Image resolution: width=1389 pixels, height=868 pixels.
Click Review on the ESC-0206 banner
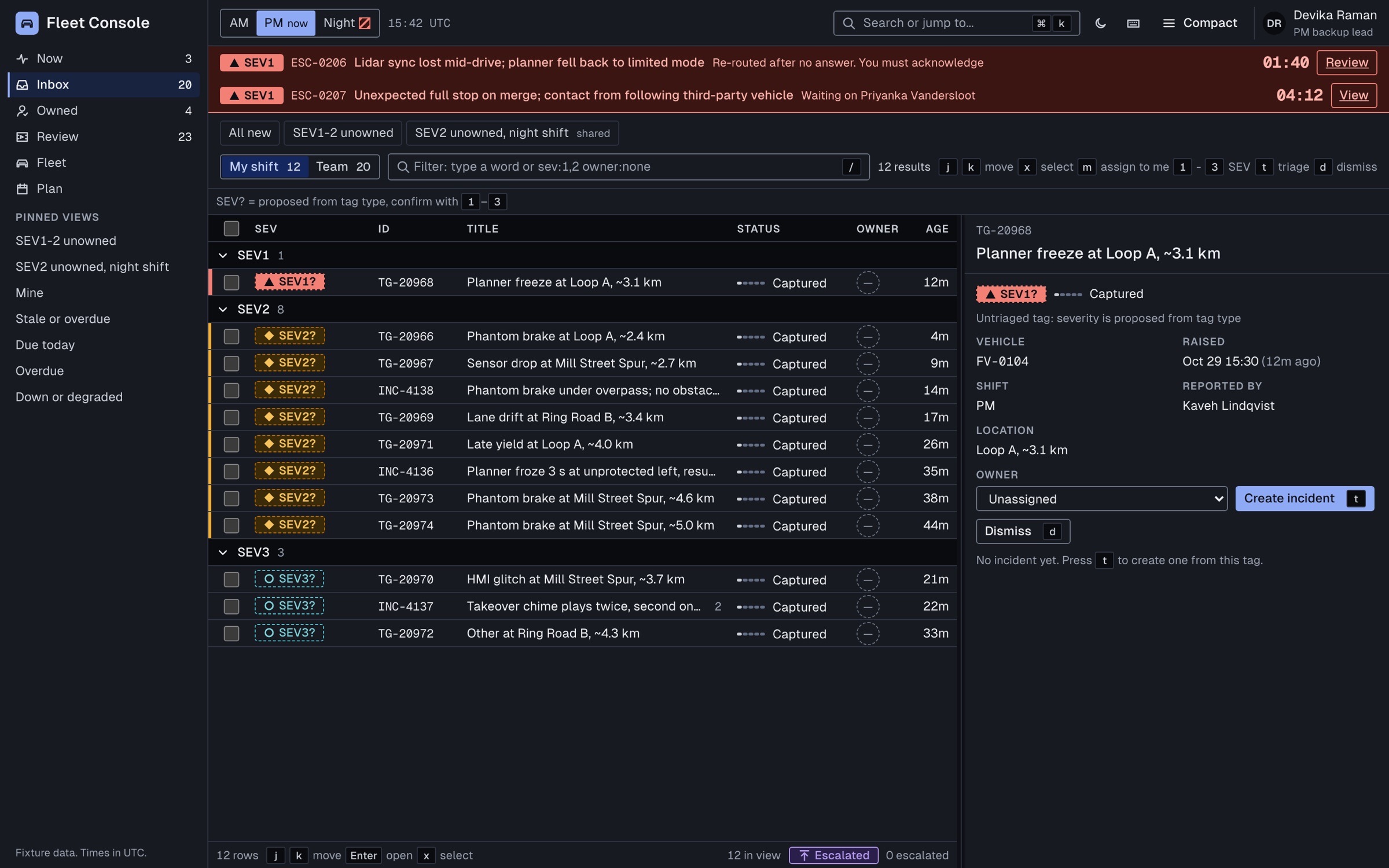[1346, 62]
